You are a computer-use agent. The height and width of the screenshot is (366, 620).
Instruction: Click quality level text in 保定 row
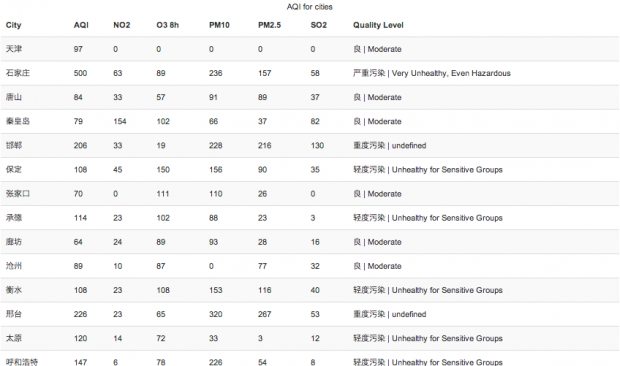tap(428, 170)
